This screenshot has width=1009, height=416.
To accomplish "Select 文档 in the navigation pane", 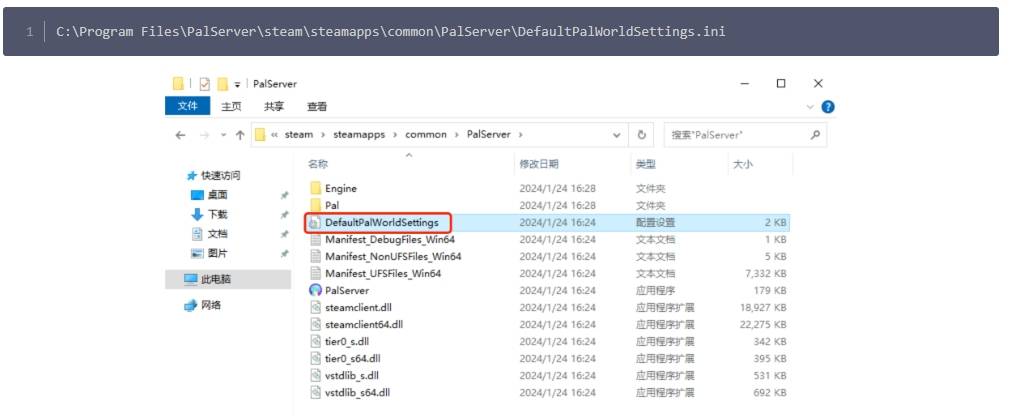I will click(217, 234).
